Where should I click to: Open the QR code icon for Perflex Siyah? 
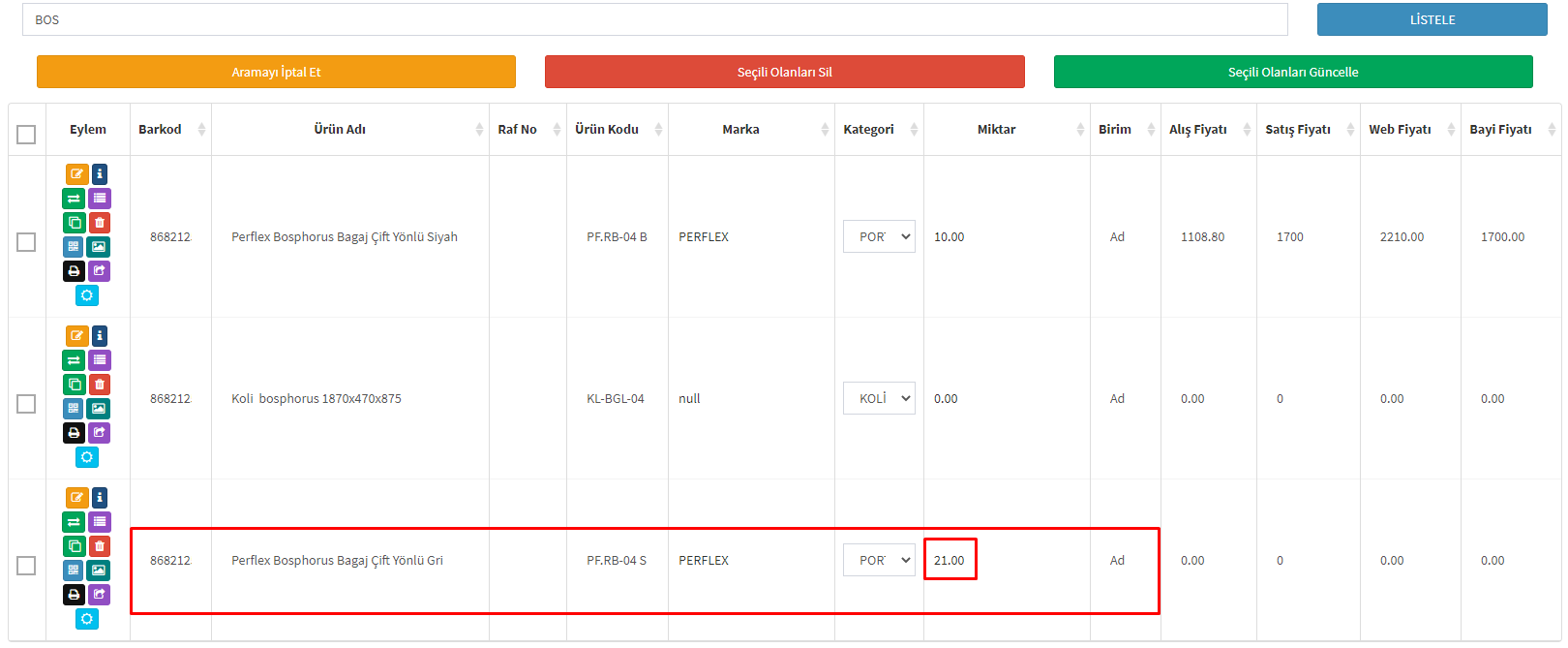[x=74, y=247]
